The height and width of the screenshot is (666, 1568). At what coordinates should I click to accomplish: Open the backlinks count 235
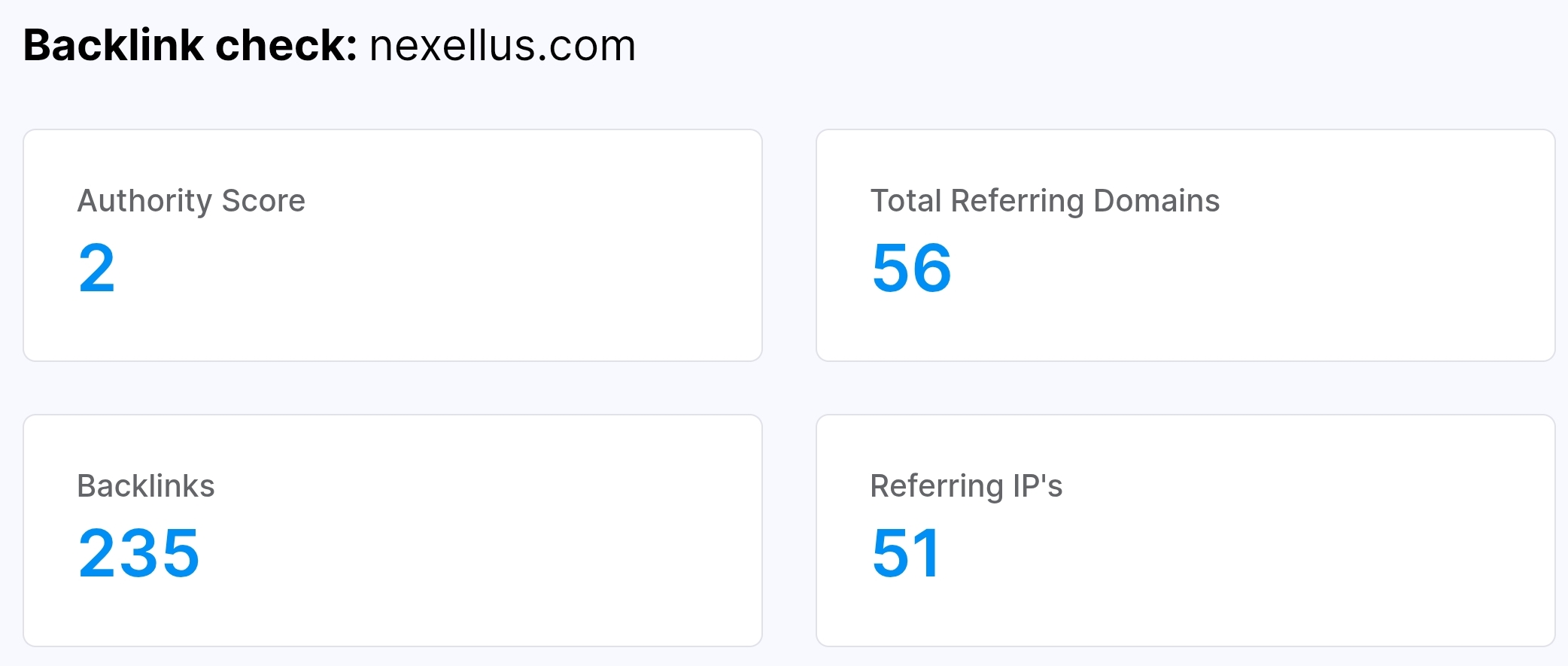point(138,553)
